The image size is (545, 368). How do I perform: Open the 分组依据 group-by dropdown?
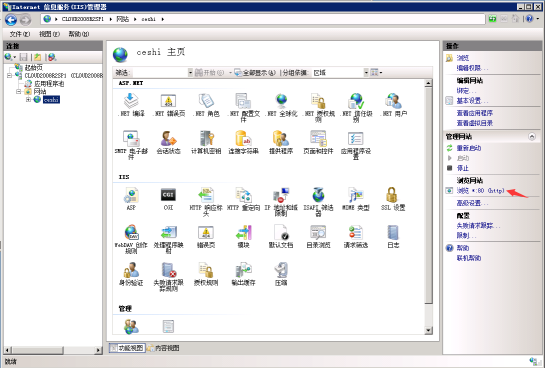(x=366, y=73)
